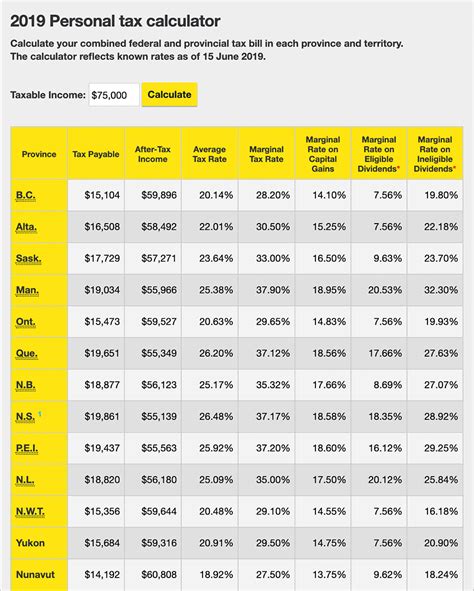Click the After-Tax Income column header

point(153,154)
